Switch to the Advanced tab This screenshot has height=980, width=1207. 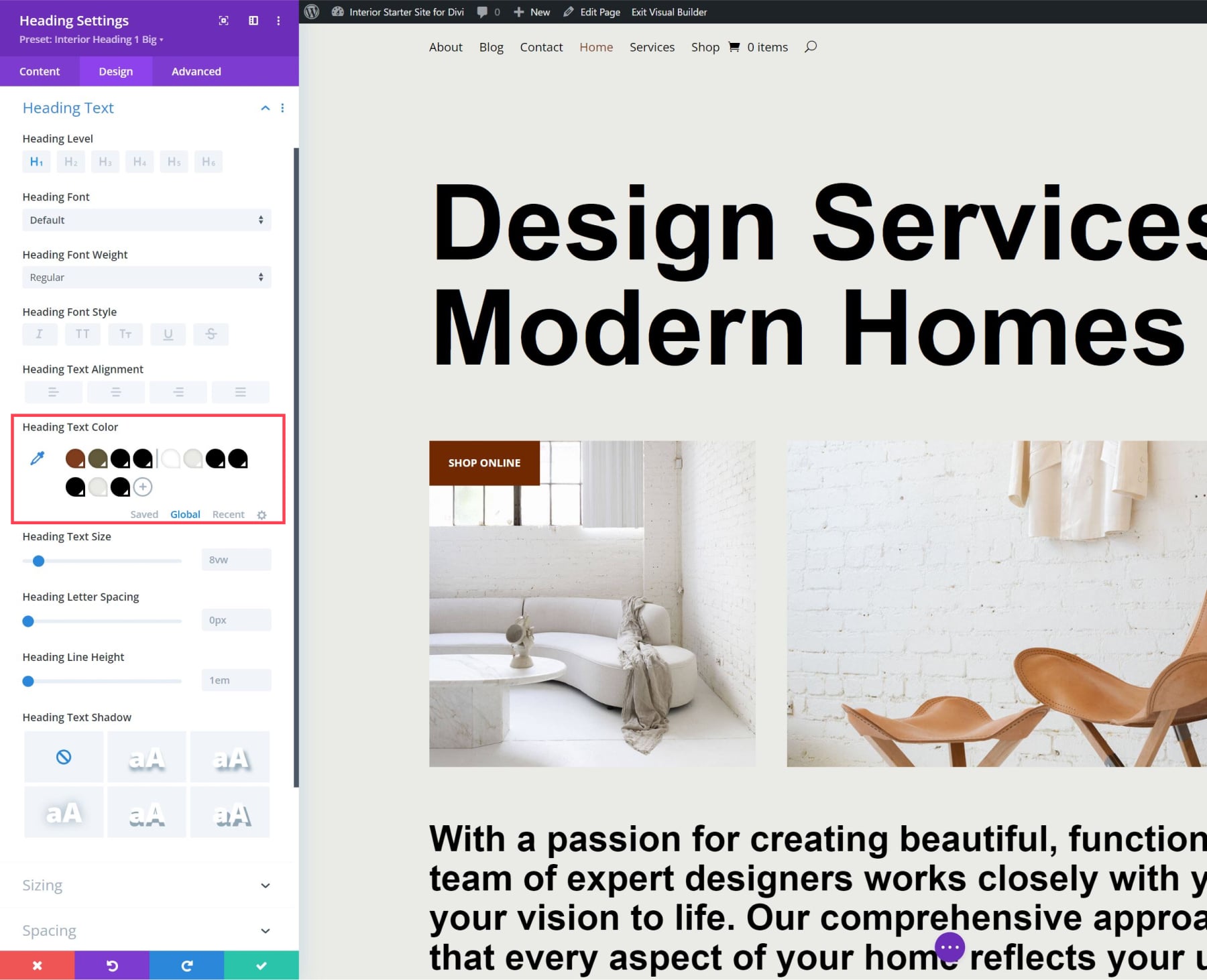coord(195,71)
